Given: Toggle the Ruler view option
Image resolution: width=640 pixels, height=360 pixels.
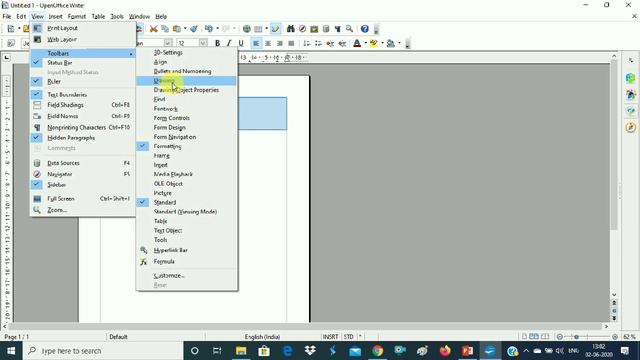Looking at the screenshot, I should pos(82,81).
